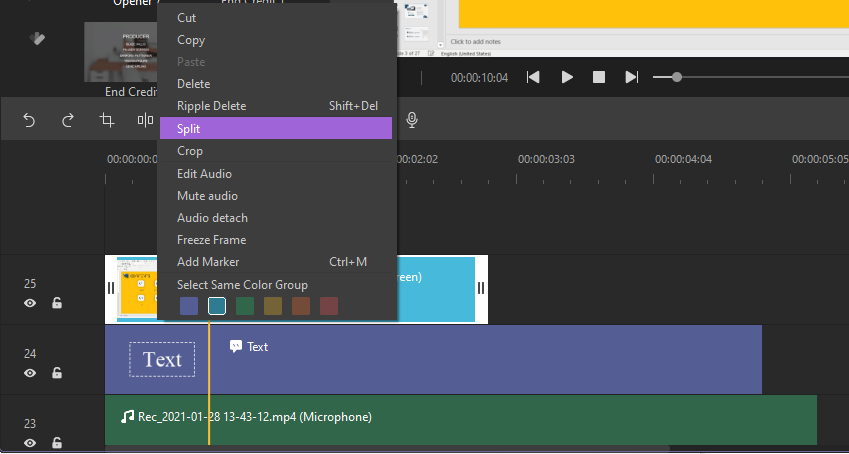Select the Crop tool in toolbar
The height and width of the screenshot is (454, 849).
pos(107,120)
